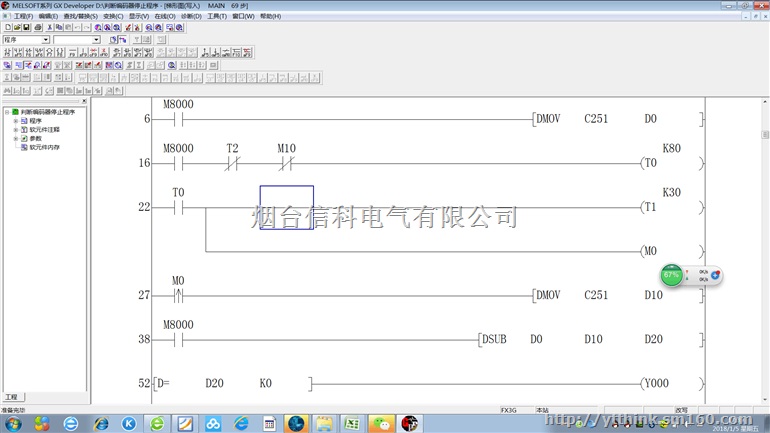Viewport: 770px width, 433px height.
Task: Click the last icon in the top toolbar
Action: [179, 27]
